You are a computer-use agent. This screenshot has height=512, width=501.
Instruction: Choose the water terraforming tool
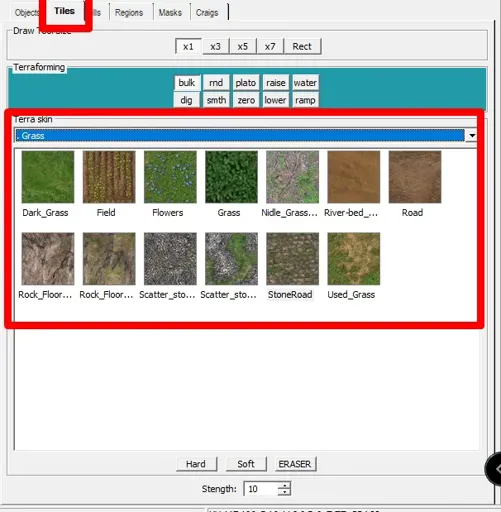305,83
